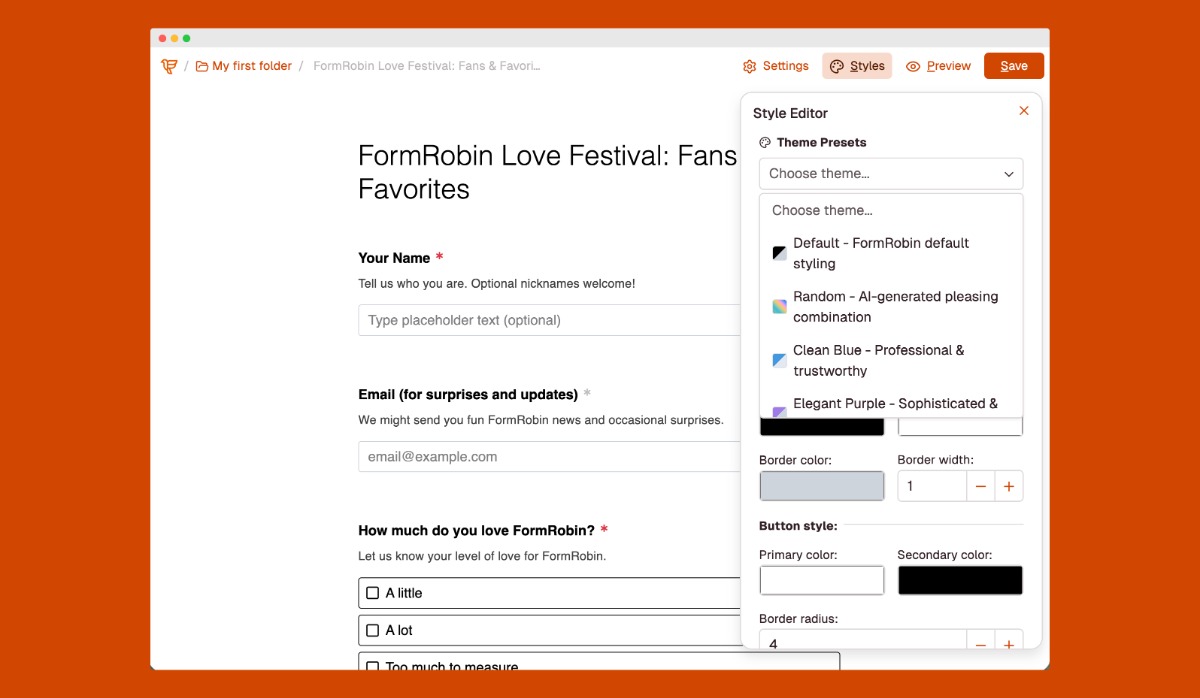The width and height of the screenshot is (1200, 698).
Task: Click the Clean Blue theme swatch icon
Action: (780, 360)
